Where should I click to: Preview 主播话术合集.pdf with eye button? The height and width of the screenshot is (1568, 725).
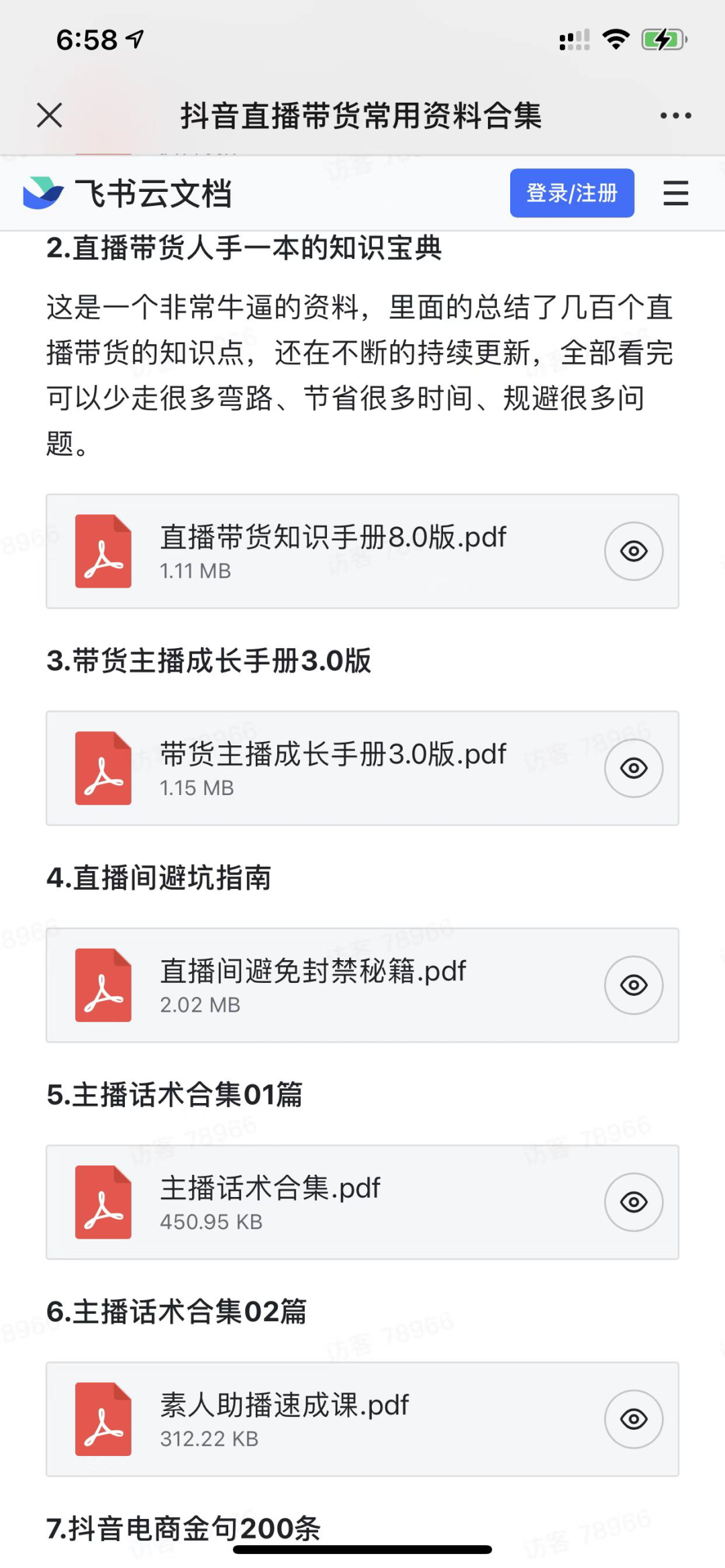pyautogui.click(x=634, y=1202)
